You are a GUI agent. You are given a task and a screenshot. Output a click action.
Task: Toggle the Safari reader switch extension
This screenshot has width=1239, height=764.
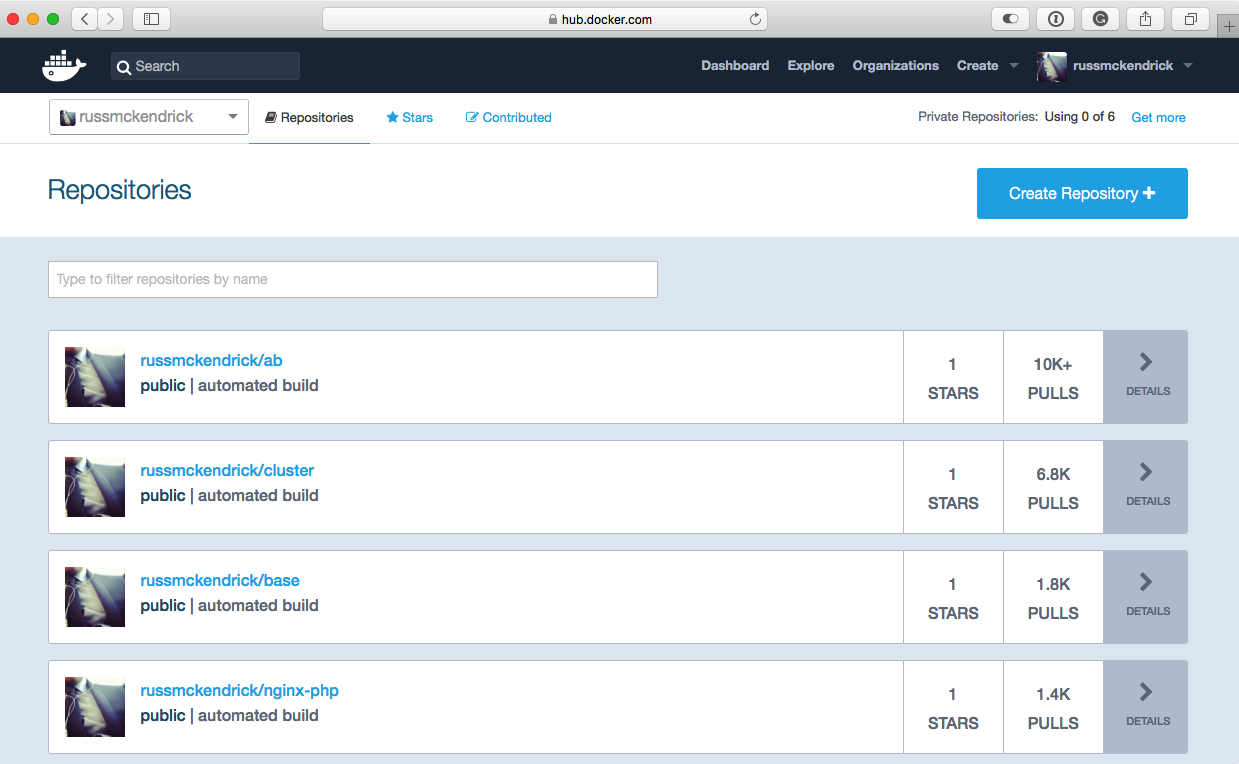coord(1010,19)
